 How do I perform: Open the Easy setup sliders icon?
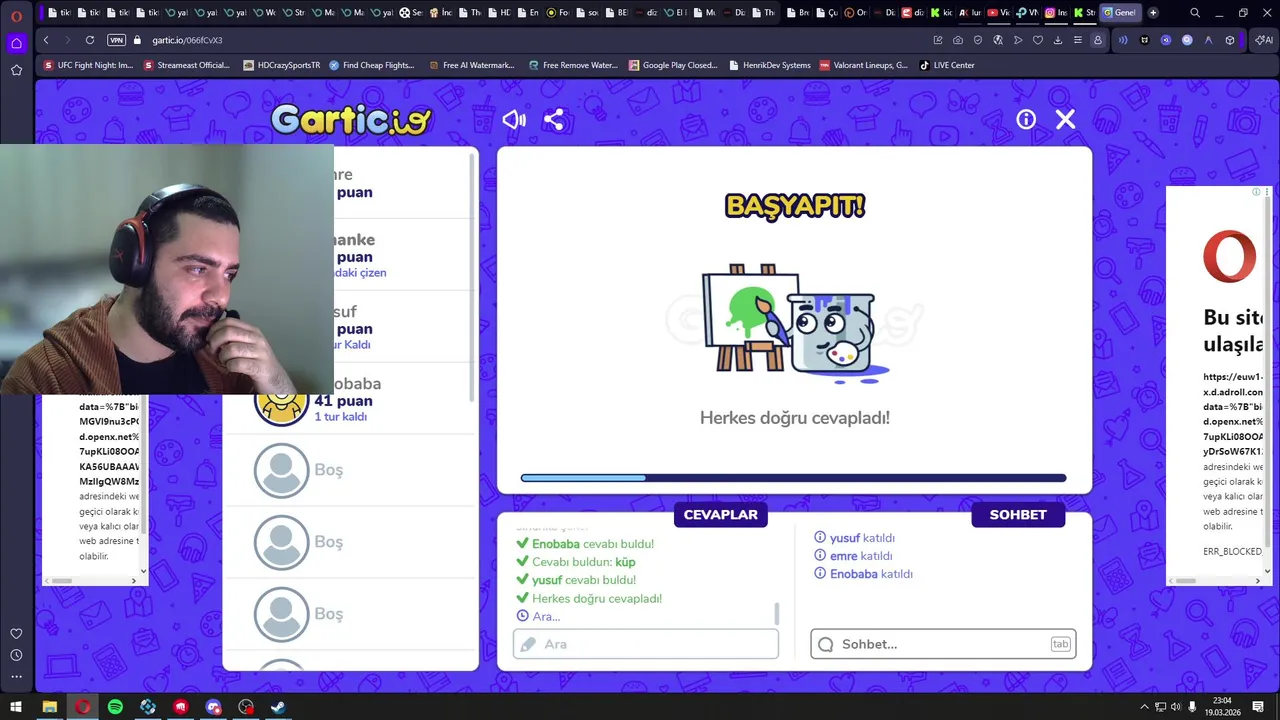[x=1078, y=40]
